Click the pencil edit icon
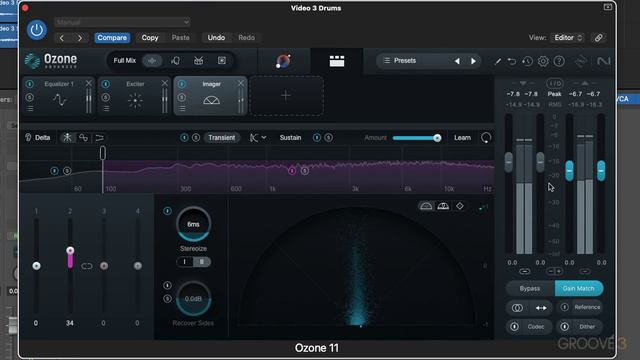Image resolution: width=640 pixels, height=360 pixels. tap(497, 61)
